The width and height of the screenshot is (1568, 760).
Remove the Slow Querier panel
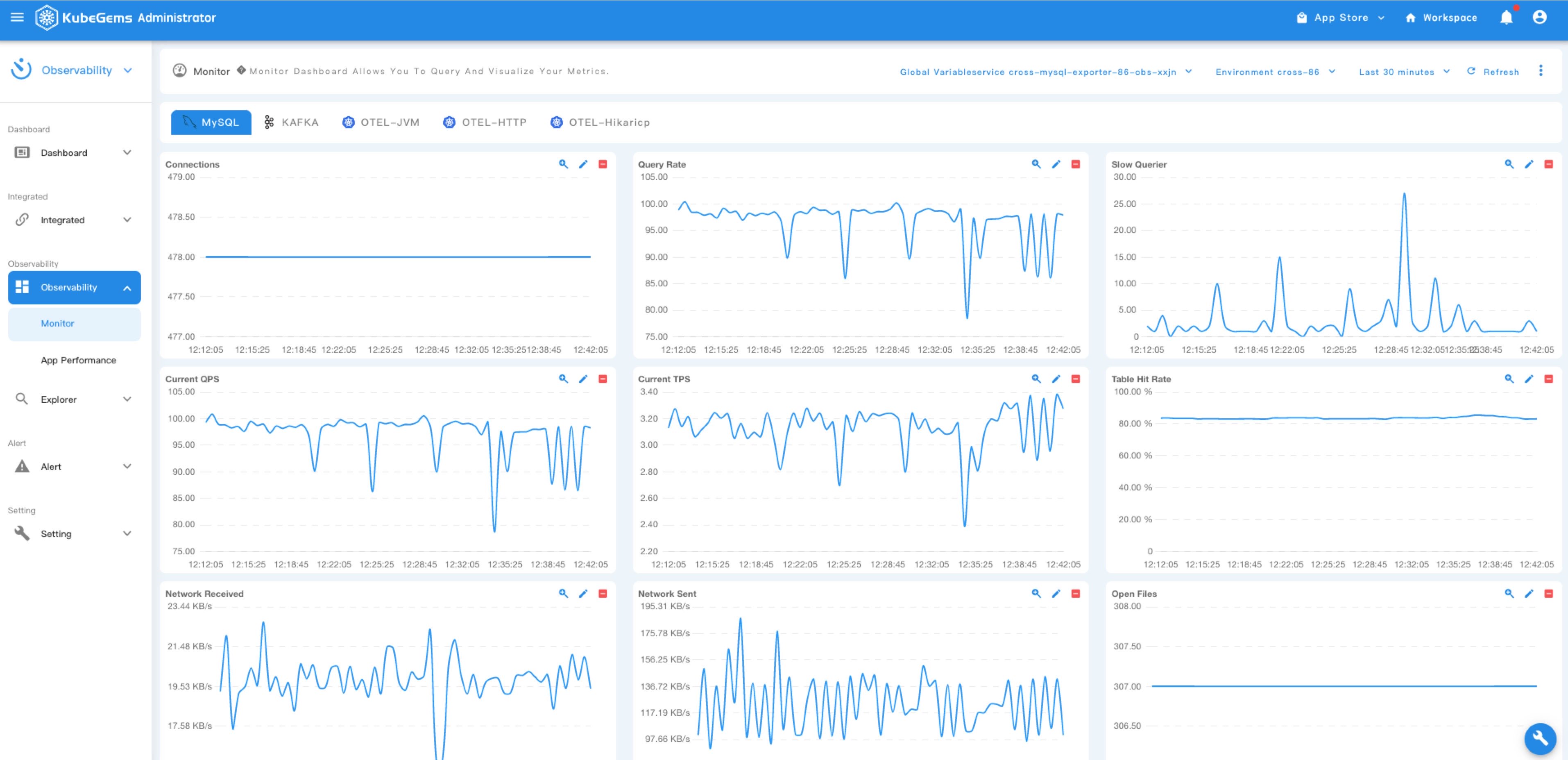point(1548,164)
